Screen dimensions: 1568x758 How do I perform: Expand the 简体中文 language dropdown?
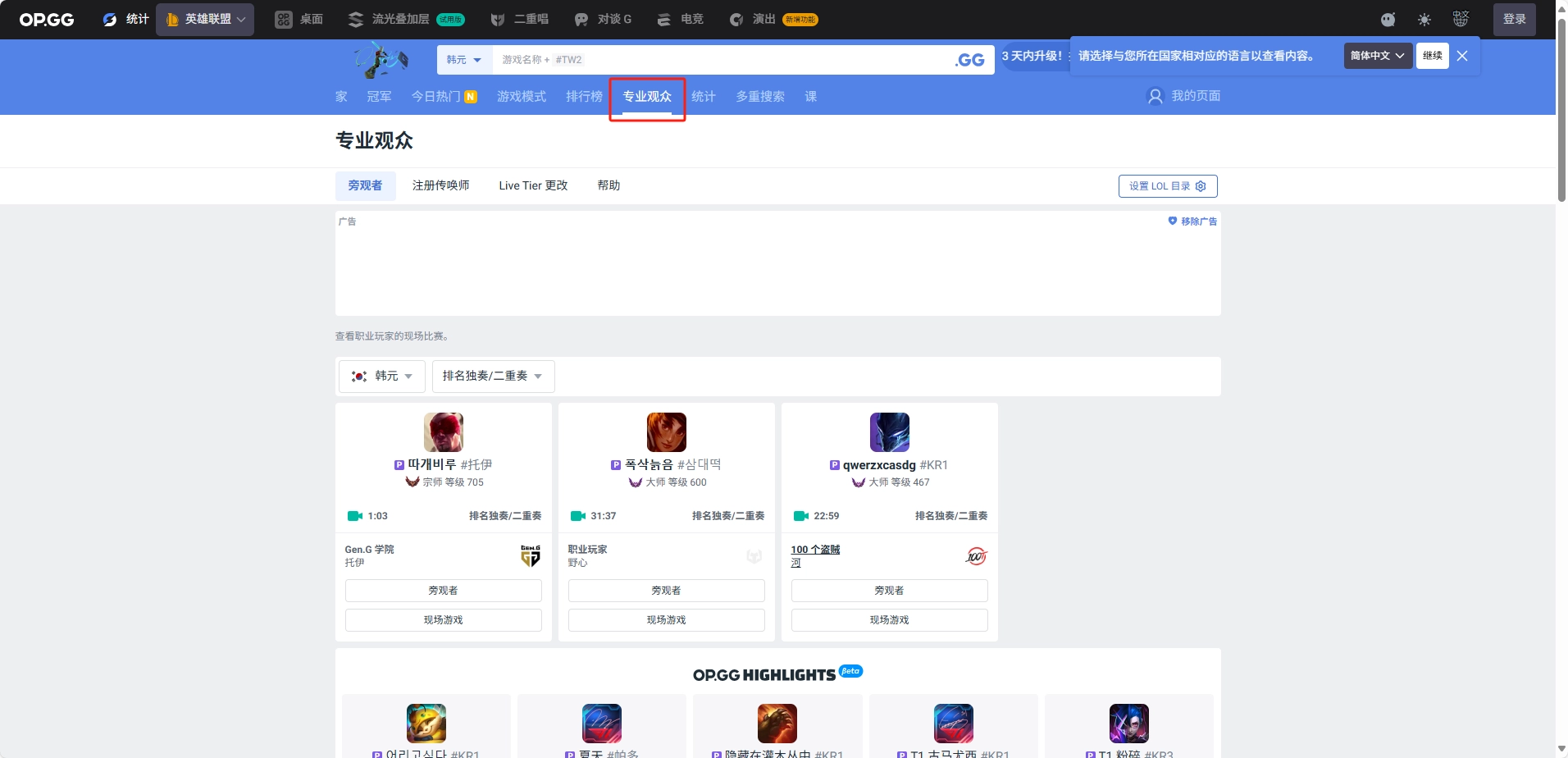[x=1377, y=56]
